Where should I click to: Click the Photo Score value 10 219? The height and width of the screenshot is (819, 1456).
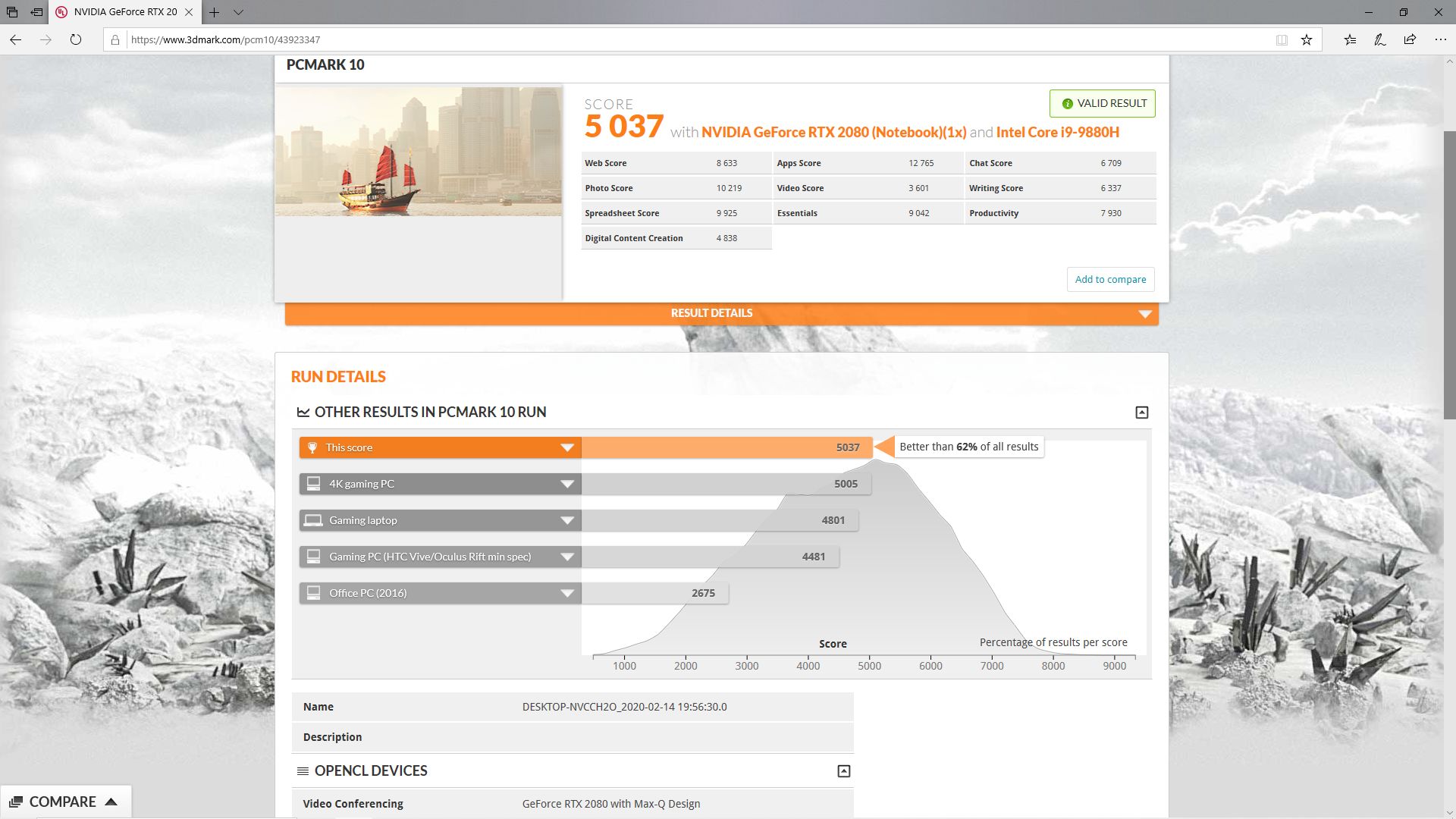tap(730, 189)
